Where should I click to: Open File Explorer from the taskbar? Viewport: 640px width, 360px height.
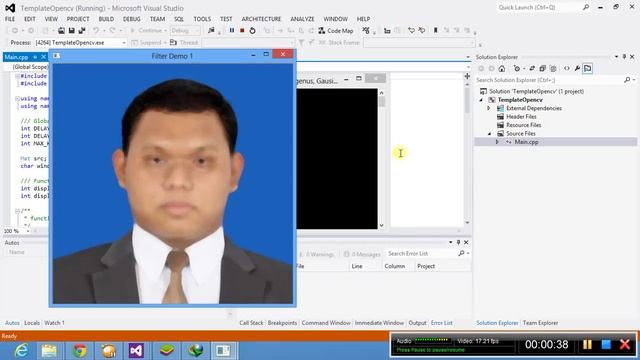[x=49, y=351]
